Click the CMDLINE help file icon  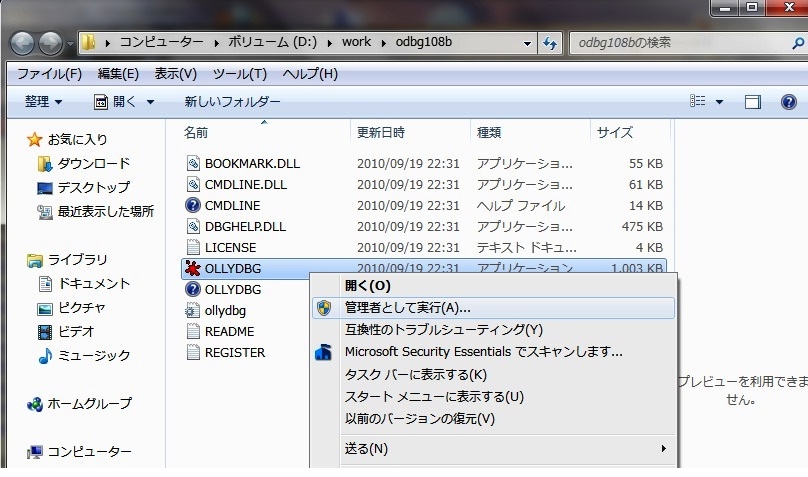[193, 206]
